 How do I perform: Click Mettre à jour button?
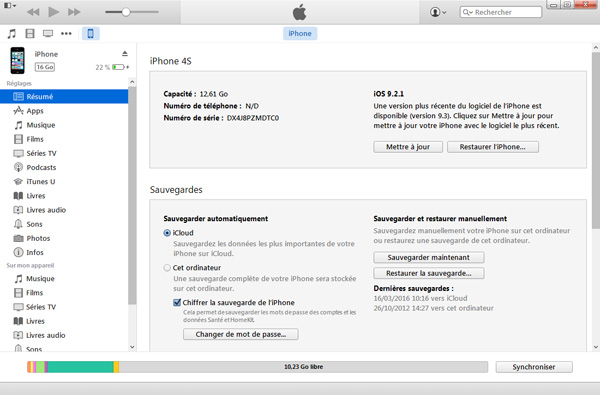tap(408, 147)
